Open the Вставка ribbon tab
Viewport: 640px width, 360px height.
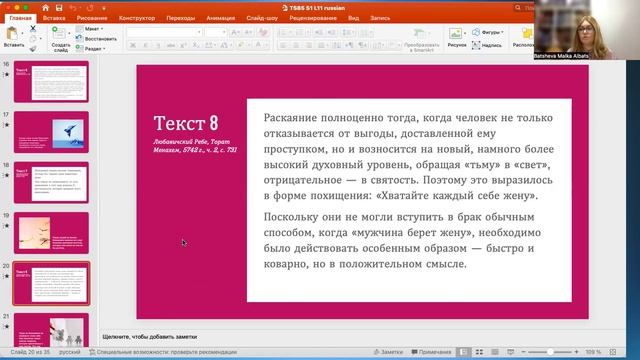tap(54, 18)
